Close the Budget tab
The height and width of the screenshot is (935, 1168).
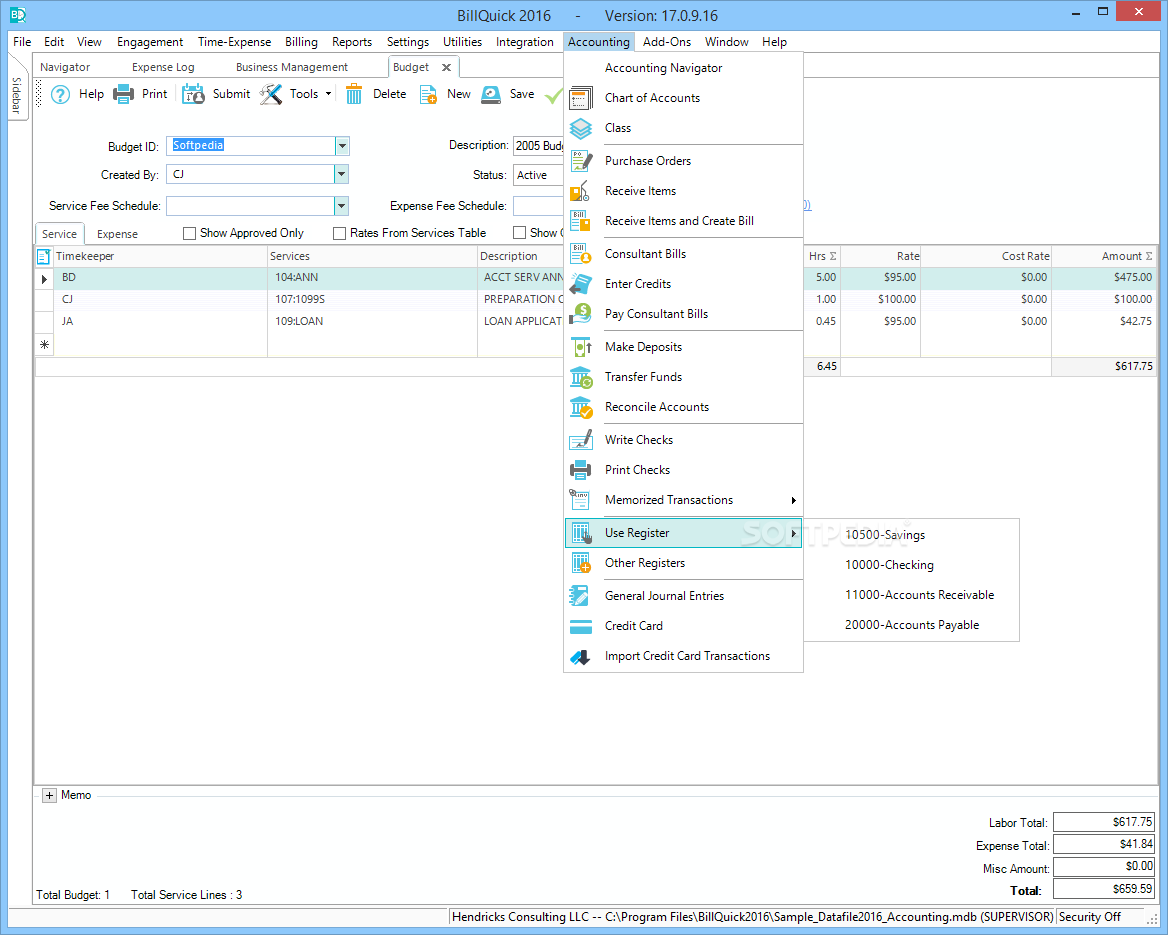(446, 68)
